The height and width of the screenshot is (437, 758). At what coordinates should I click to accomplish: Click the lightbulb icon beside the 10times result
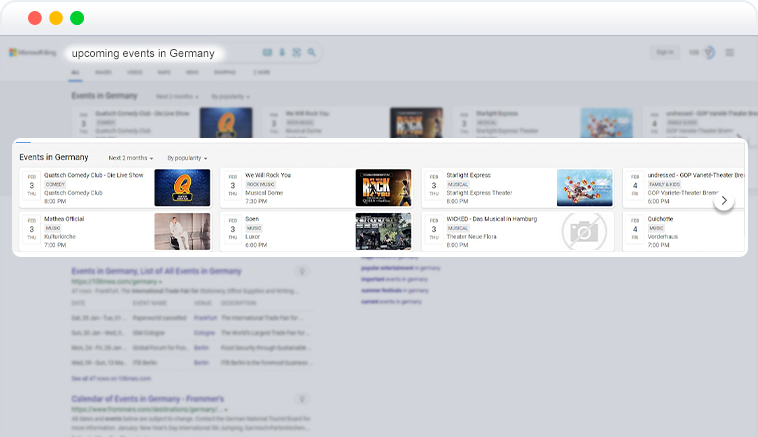[302, 271]
